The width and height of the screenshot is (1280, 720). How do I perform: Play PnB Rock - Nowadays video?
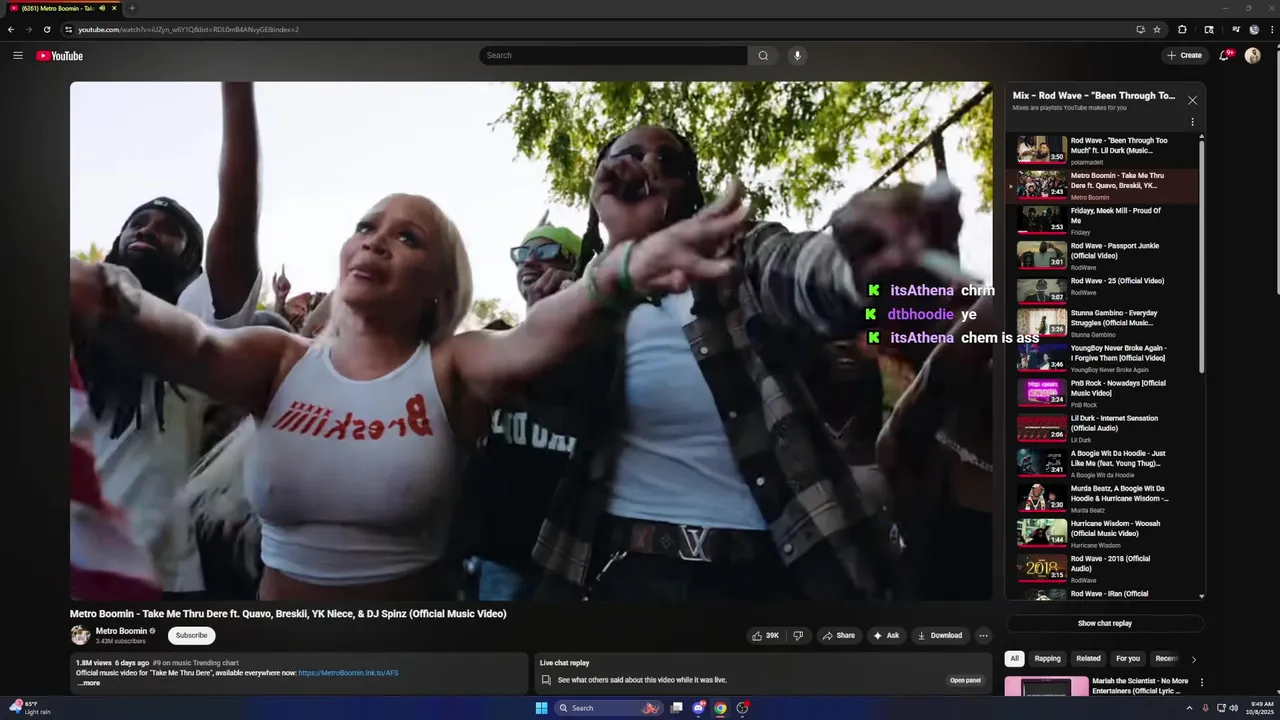[1103, 392]
